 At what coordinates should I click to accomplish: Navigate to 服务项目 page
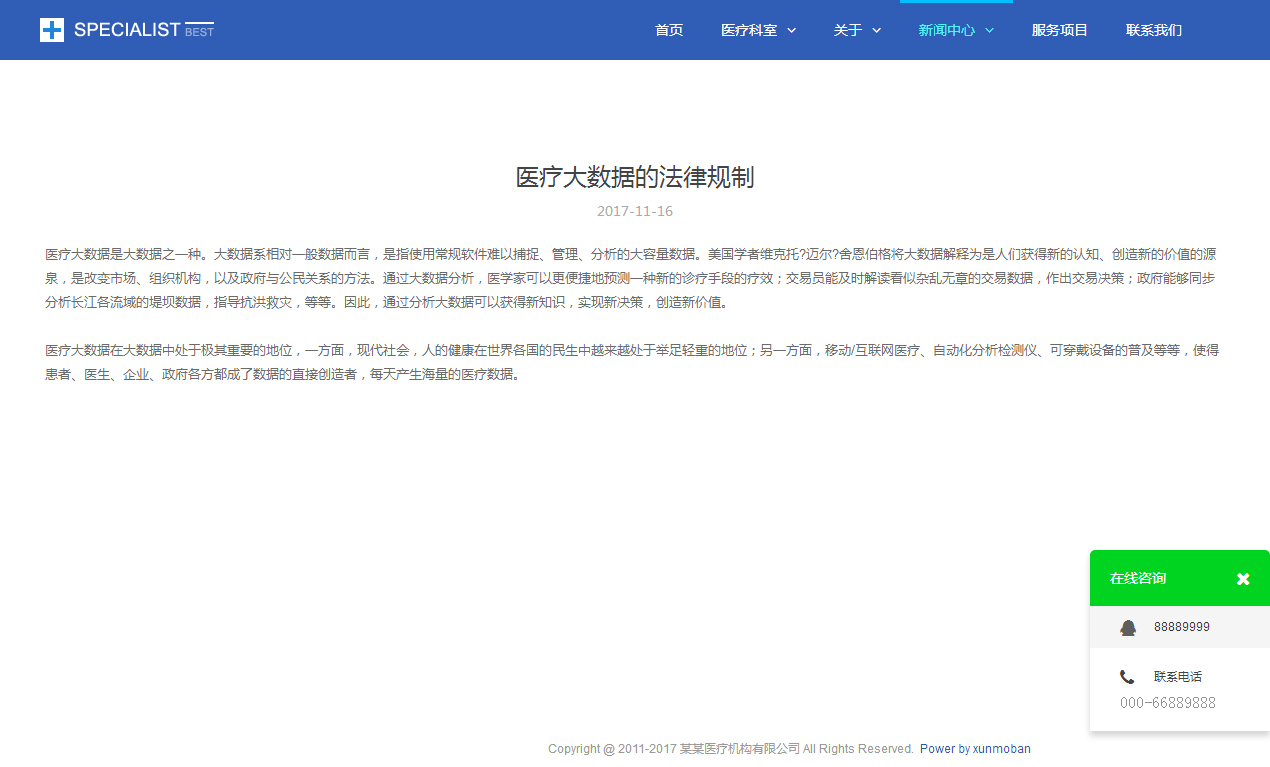pyautogui.click(x=1059, y=30)
